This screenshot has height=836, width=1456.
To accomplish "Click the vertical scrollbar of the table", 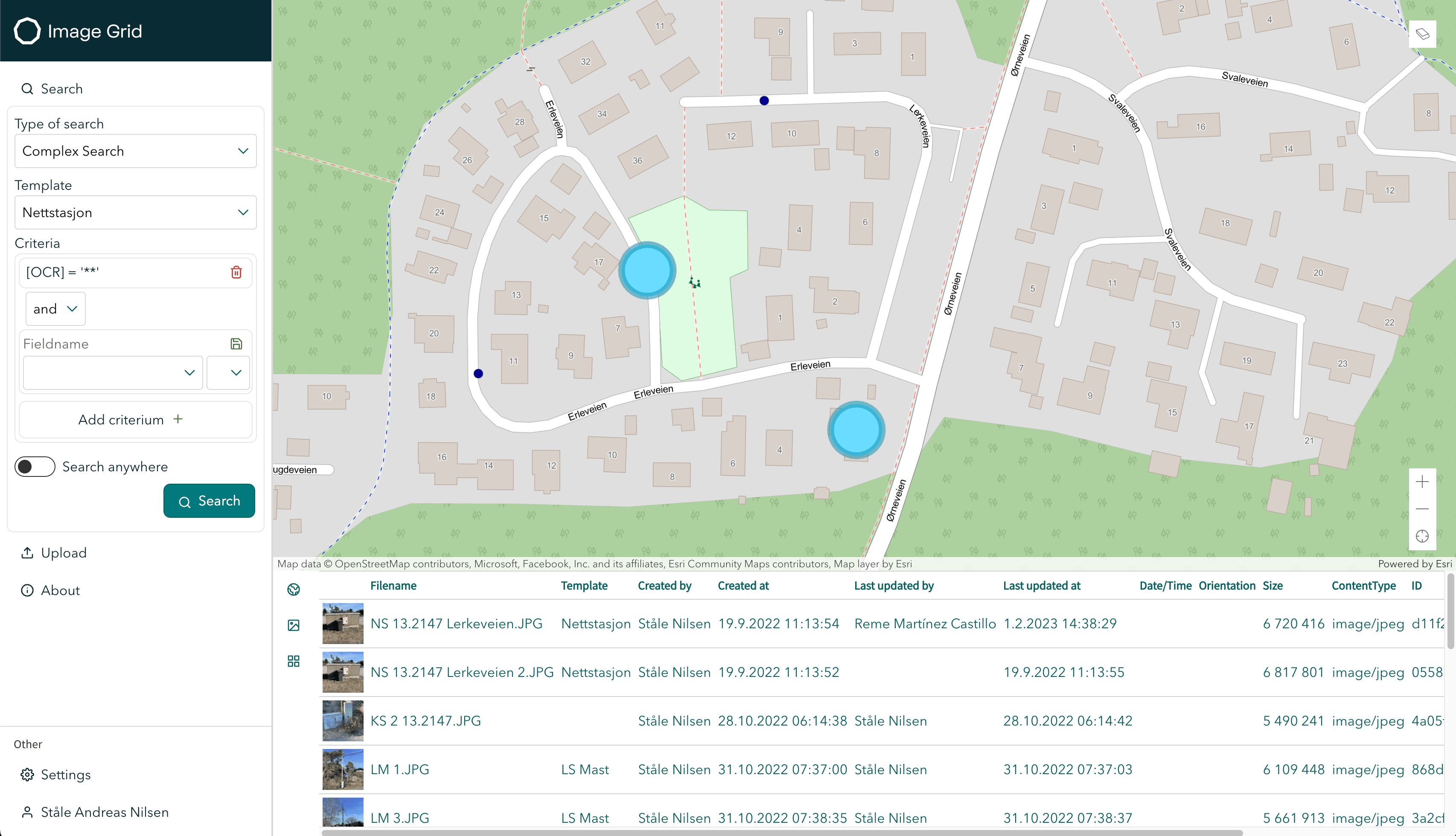I will tap(1450, 611).
